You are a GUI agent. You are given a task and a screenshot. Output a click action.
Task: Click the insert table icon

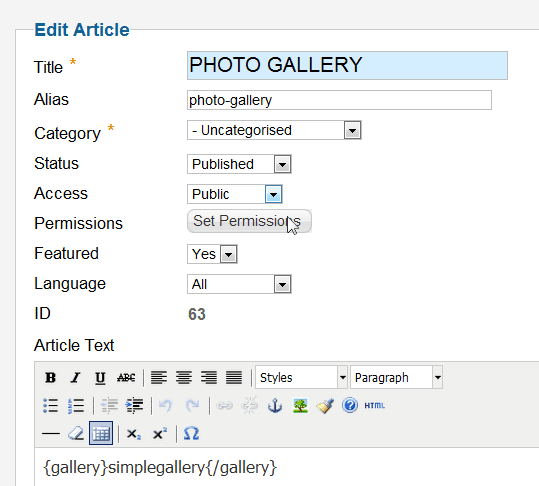[101, 433]
